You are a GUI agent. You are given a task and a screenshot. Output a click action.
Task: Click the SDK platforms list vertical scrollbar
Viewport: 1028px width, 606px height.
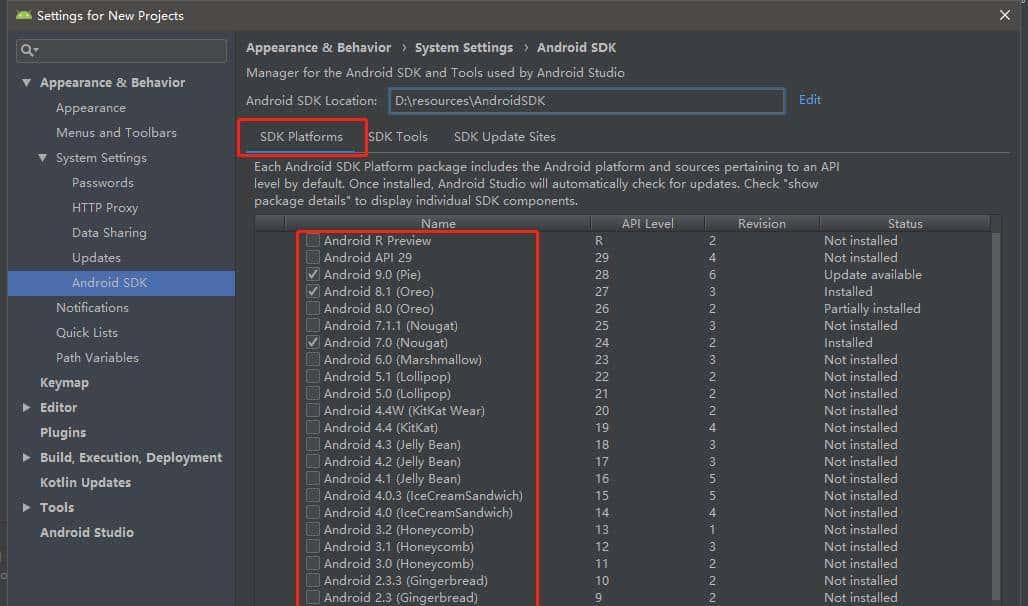point(994,400)
